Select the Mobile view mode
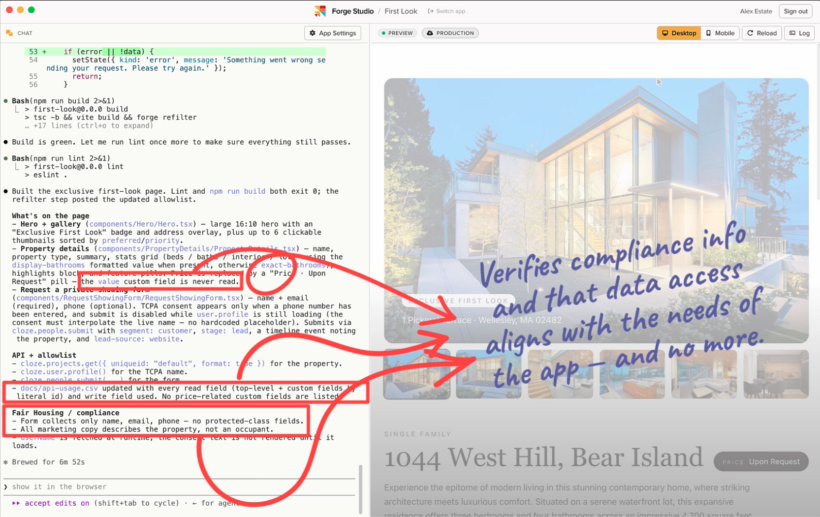Screen dimensions: 820x517 [x=720, y=33]
